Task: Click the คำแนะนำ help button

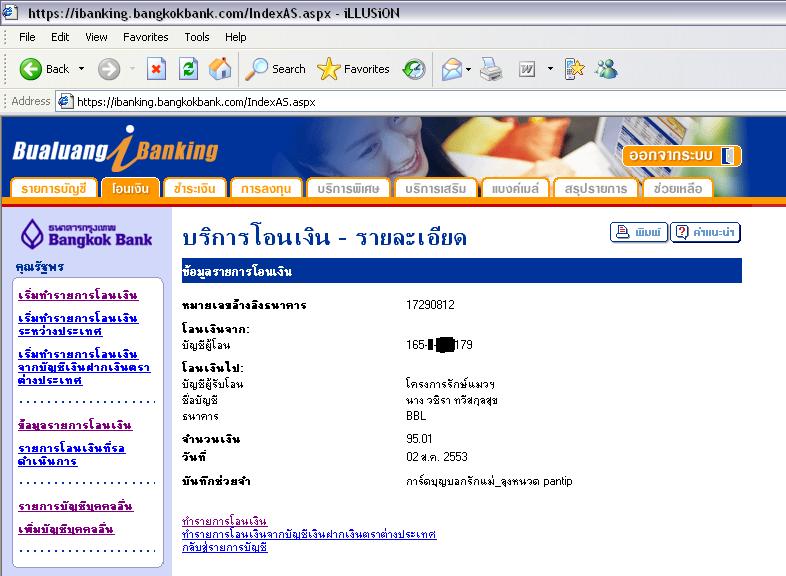Action: [705, 232]
